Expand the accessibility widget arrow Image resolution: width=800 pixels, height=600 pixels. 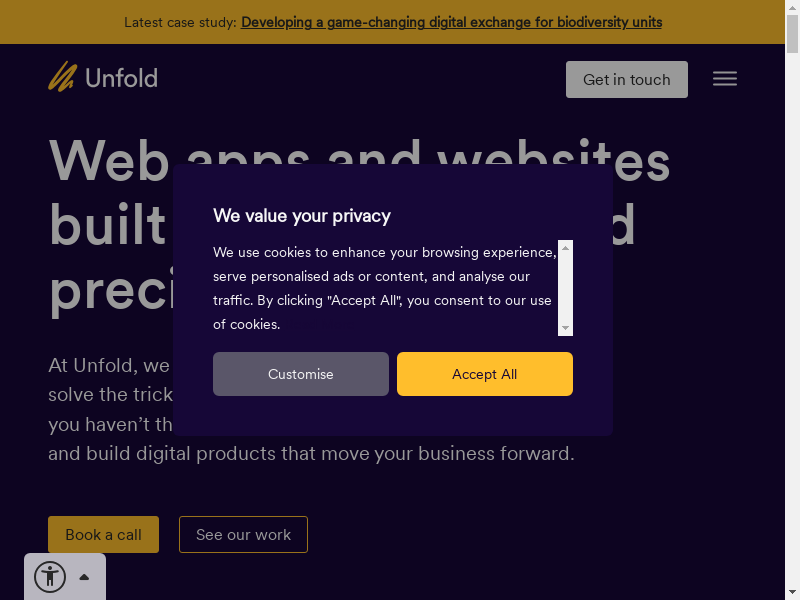pos(84,577)
